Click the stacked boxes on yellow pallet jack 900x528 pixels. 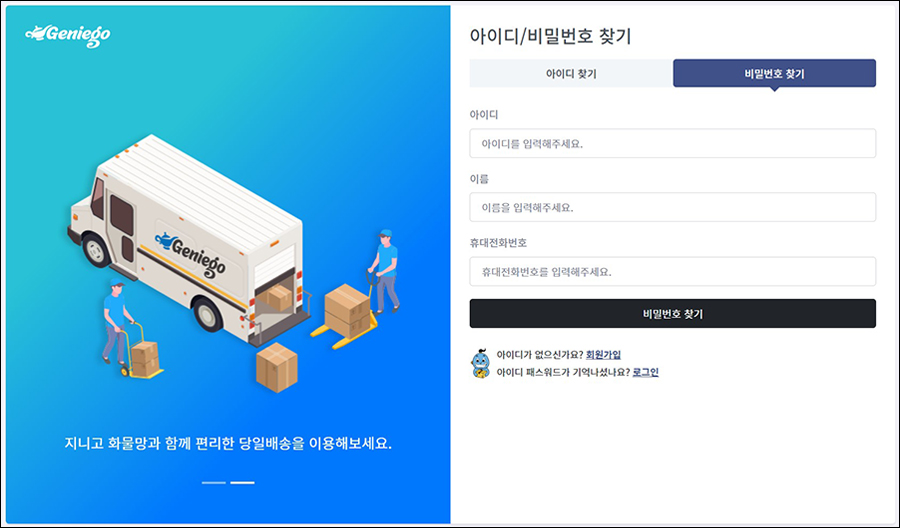347,310
